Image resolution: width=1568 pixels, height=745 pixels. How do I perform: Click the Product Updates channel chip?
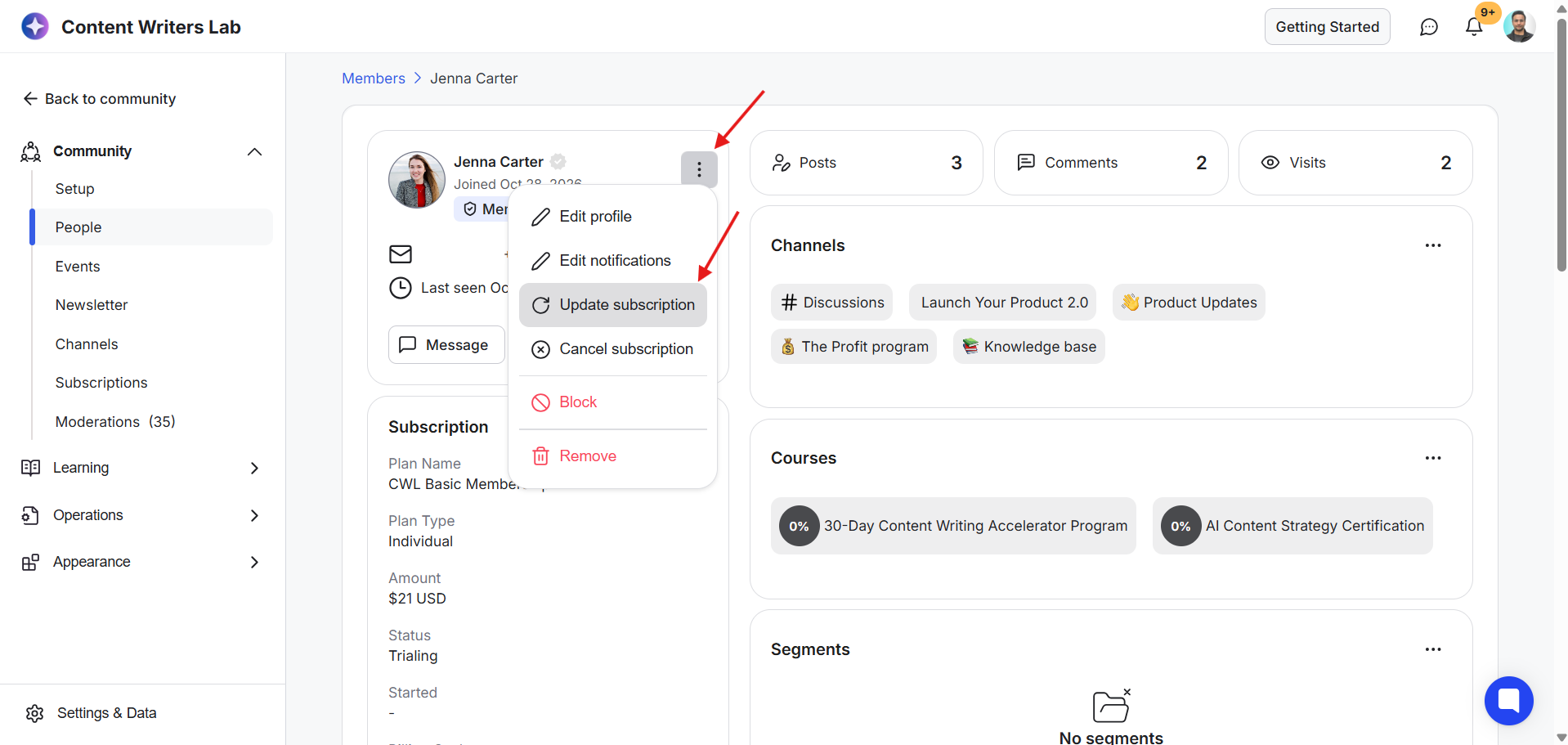click(1189, 303)
